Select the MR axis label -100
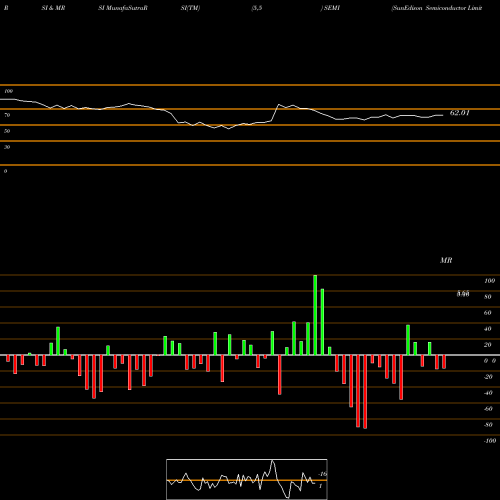Image resolution: width=500 pixels, height=500 pixels. click(490, 441)
